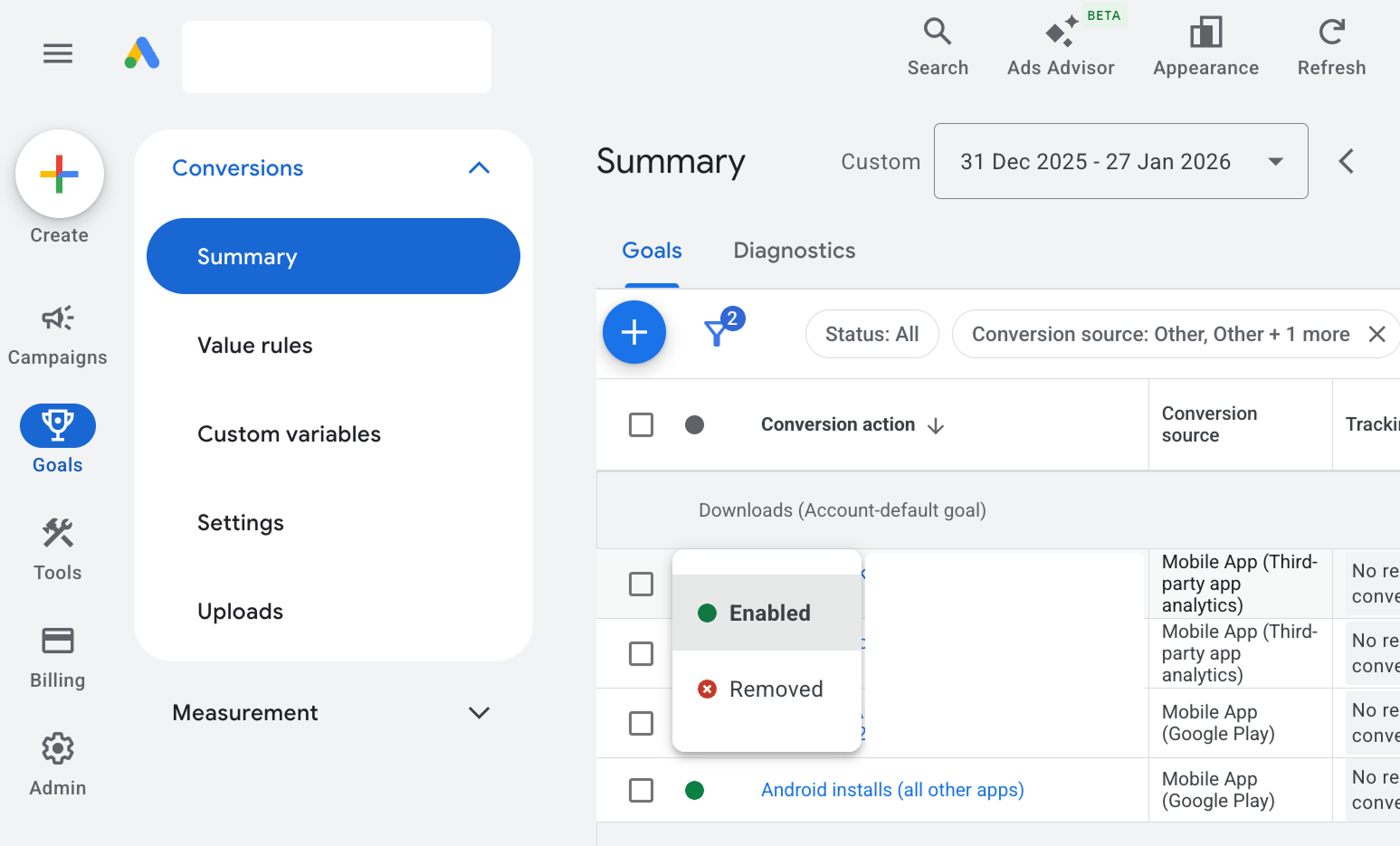Screen dimensions: 1400x846
Task: Click the Tools wrench icon
Action: [x=57, y=534]
